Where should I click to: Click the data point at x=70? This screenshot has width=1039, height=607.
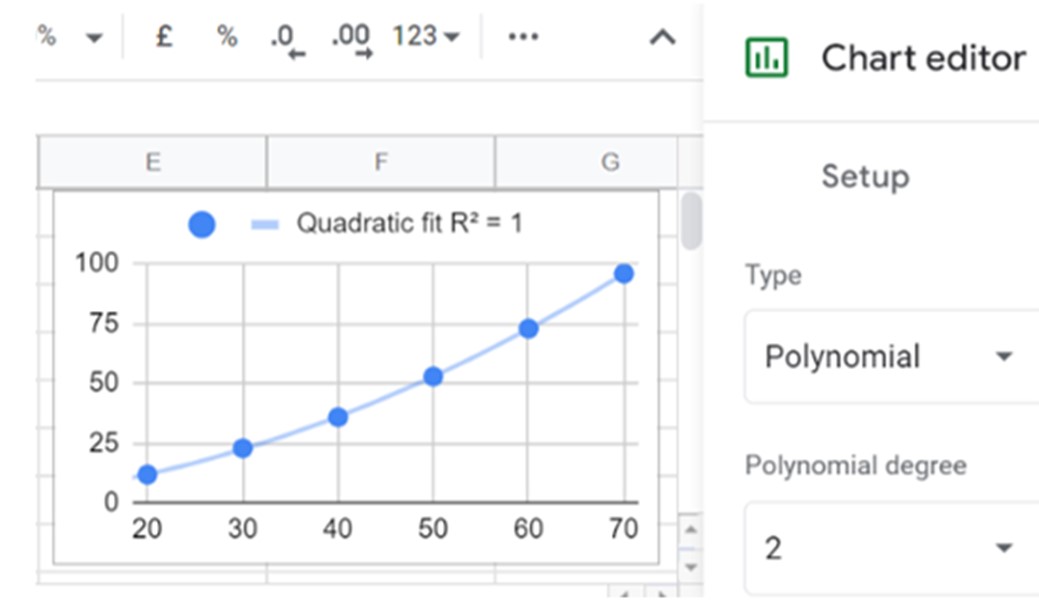(624, 274)
